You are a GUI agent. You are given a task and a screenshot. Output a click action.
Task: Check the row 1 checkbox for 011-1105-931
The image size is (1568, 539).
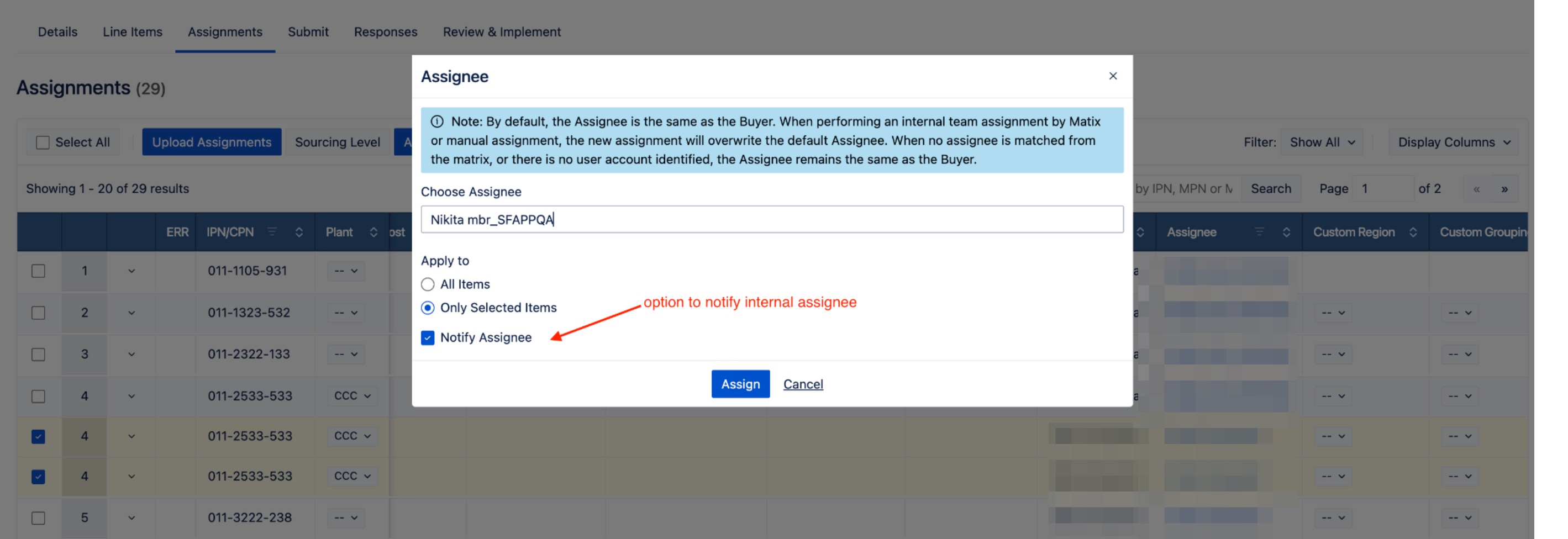[x=38, y=271]
